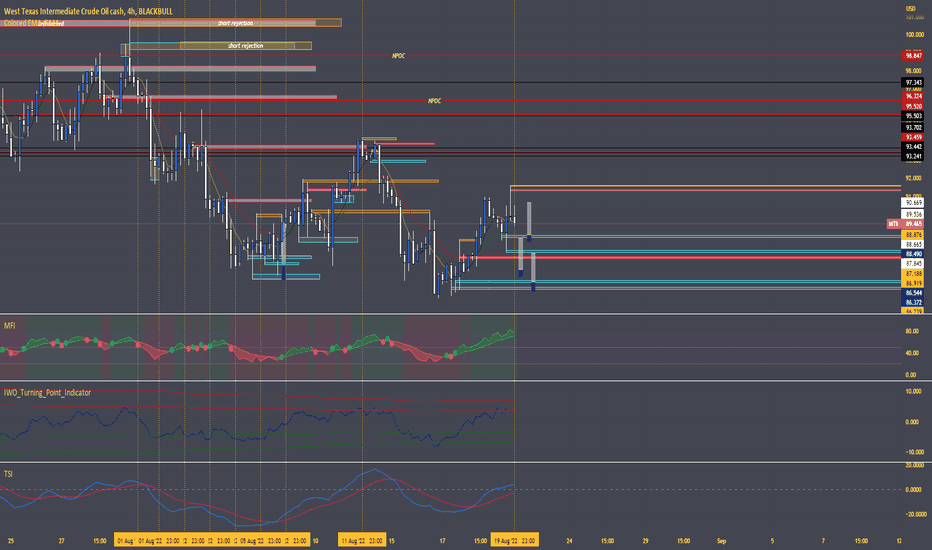
Task: Click the orange 88.876 price label
Action: [913, 235]
